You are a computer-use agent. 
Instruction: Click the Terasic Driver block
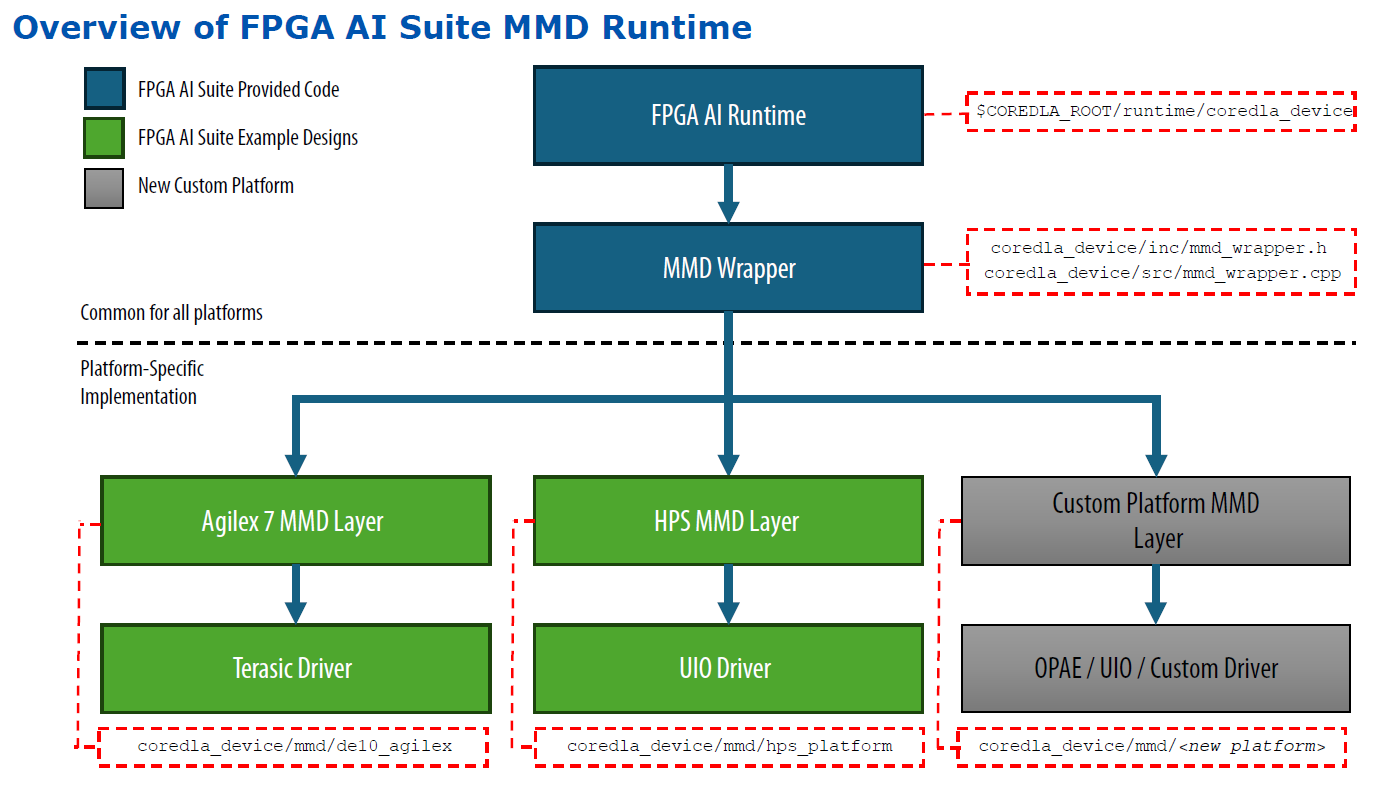coord(295,668)
